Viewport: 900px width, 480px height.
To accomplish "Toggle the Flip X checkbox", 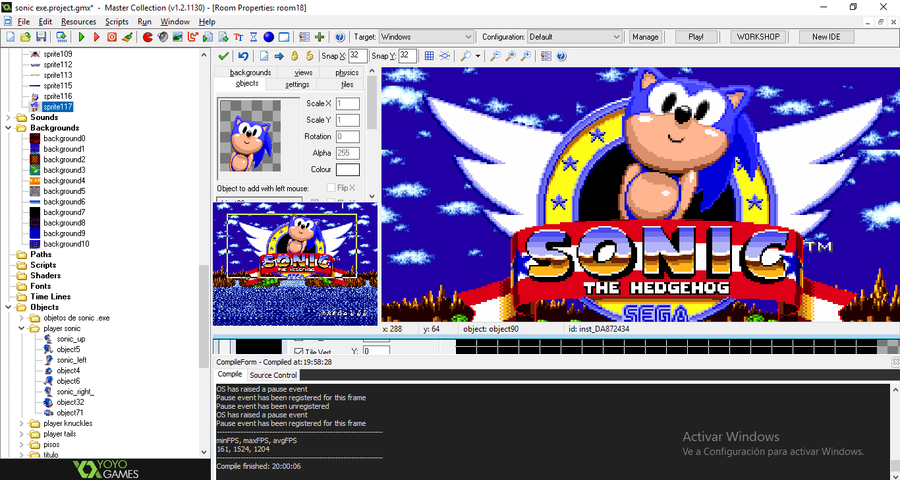I will [x=331, y=188].
